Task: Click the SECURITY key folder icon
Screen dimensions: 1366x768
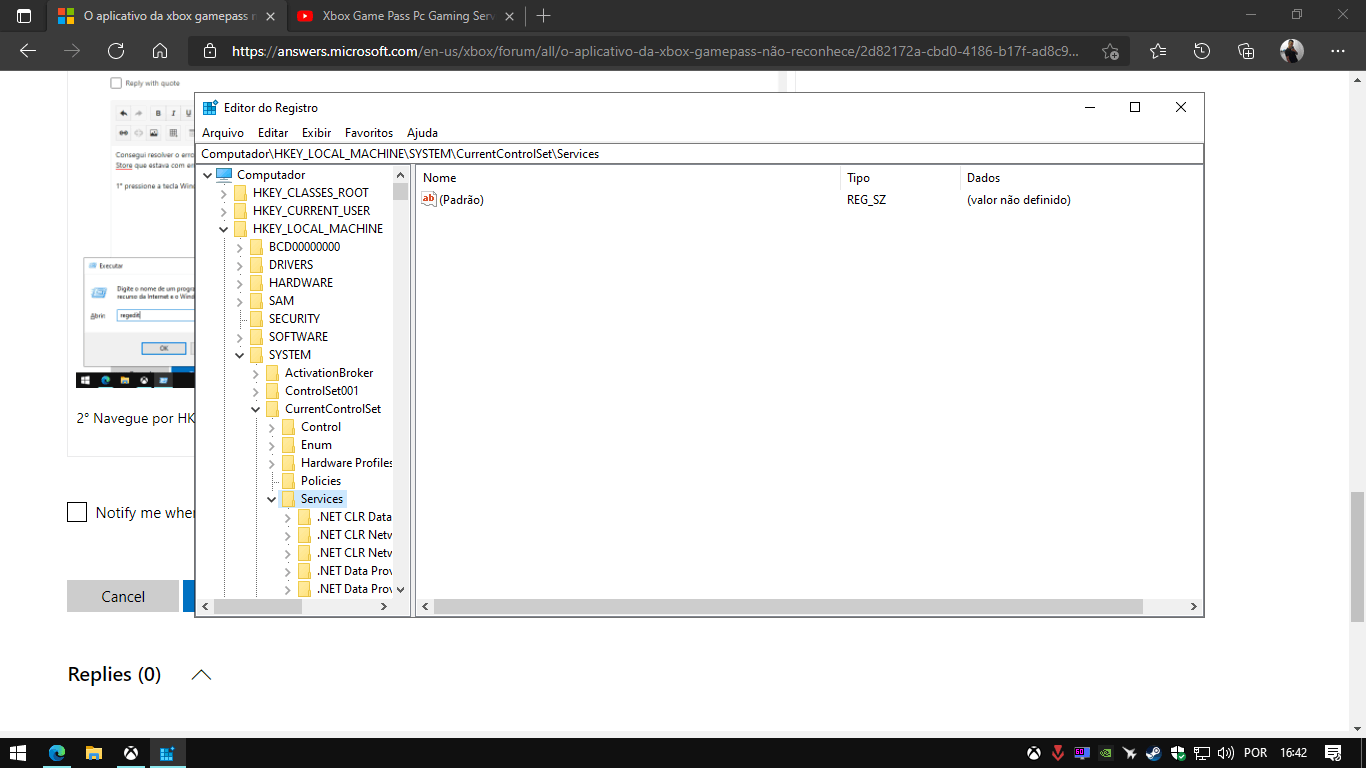Action: (256, 319)
